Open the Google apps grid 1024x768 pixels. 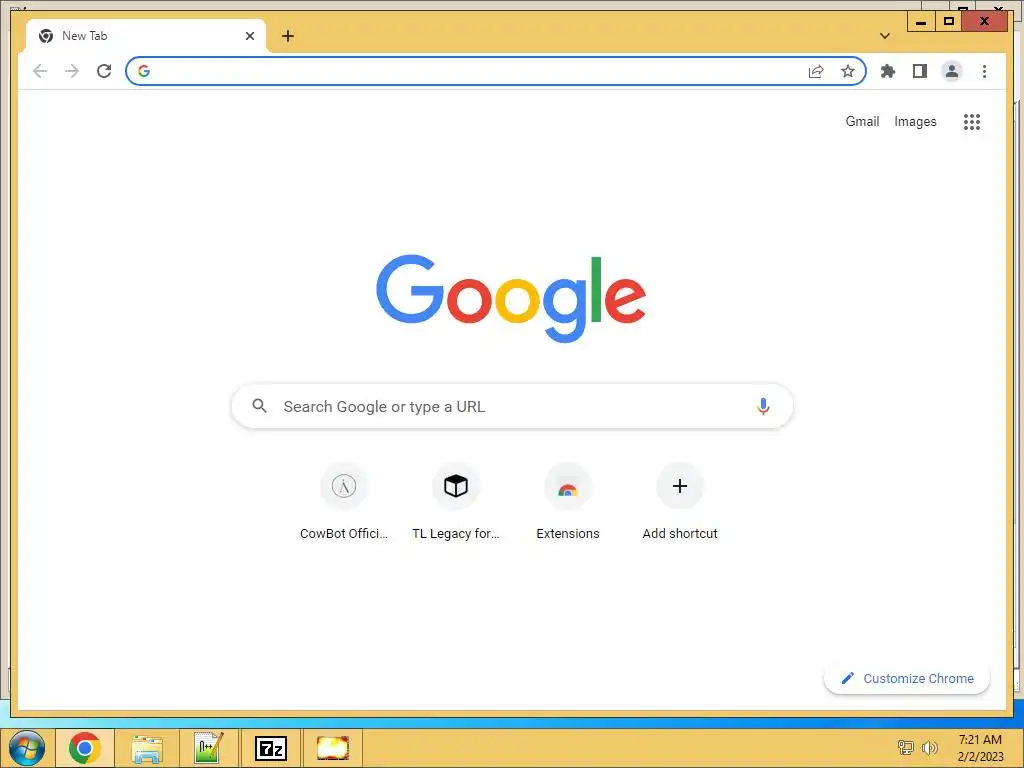click(x=972, y=121)
